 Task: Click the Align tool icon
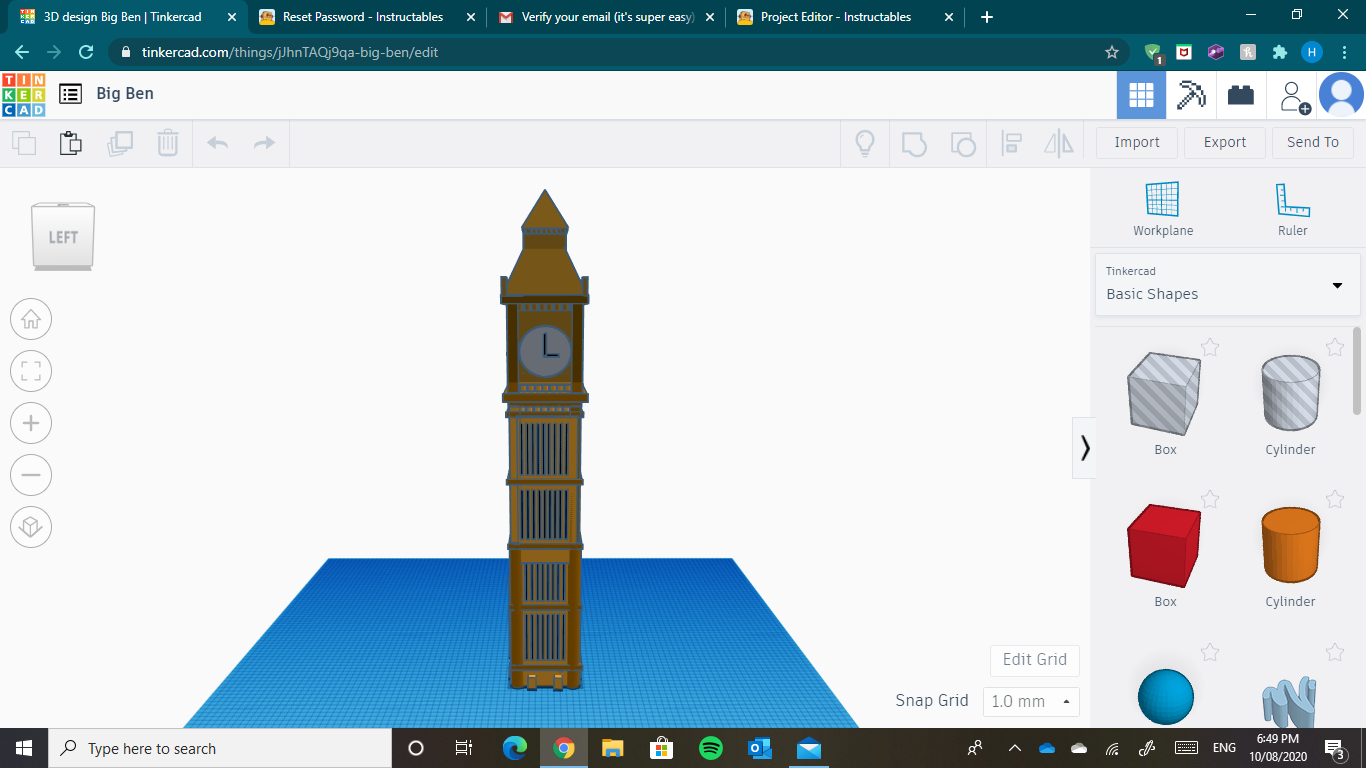[1011, 143]
